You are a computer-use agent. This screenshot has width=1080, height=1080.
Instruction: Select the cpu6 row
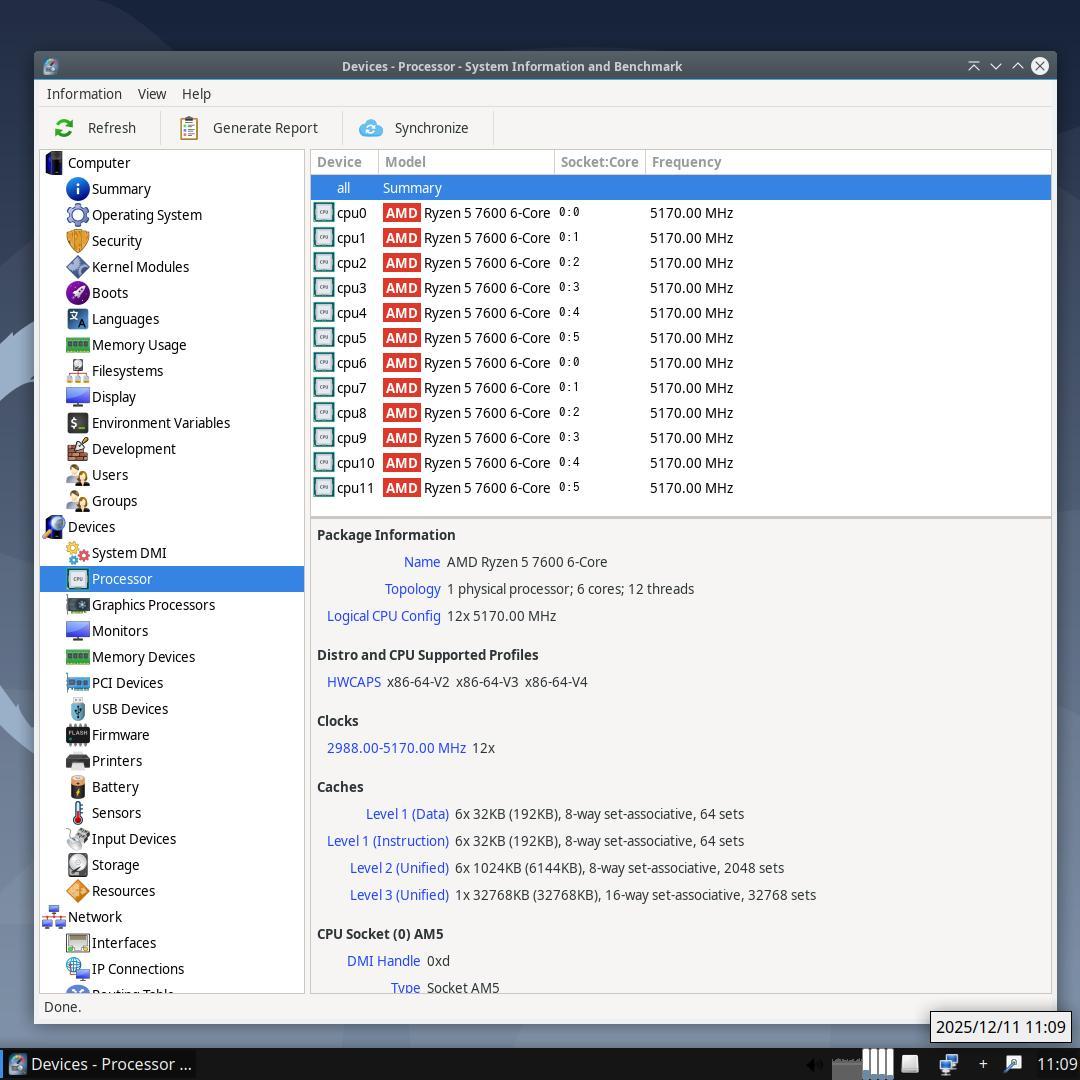[x=681, y=363]
